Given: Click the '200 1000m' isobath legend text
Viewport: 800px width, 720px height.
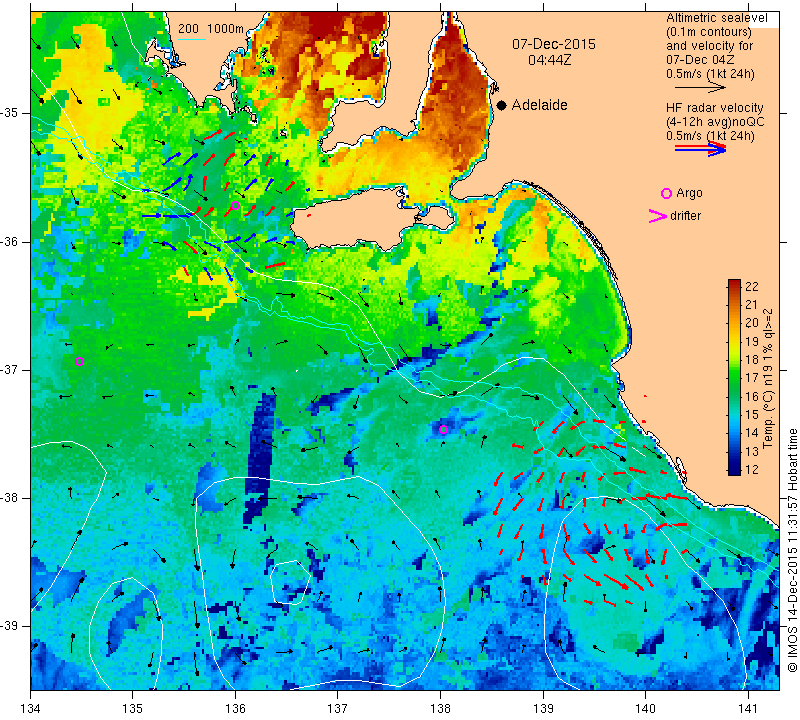Looking at the screenshot, I should 211,29.
